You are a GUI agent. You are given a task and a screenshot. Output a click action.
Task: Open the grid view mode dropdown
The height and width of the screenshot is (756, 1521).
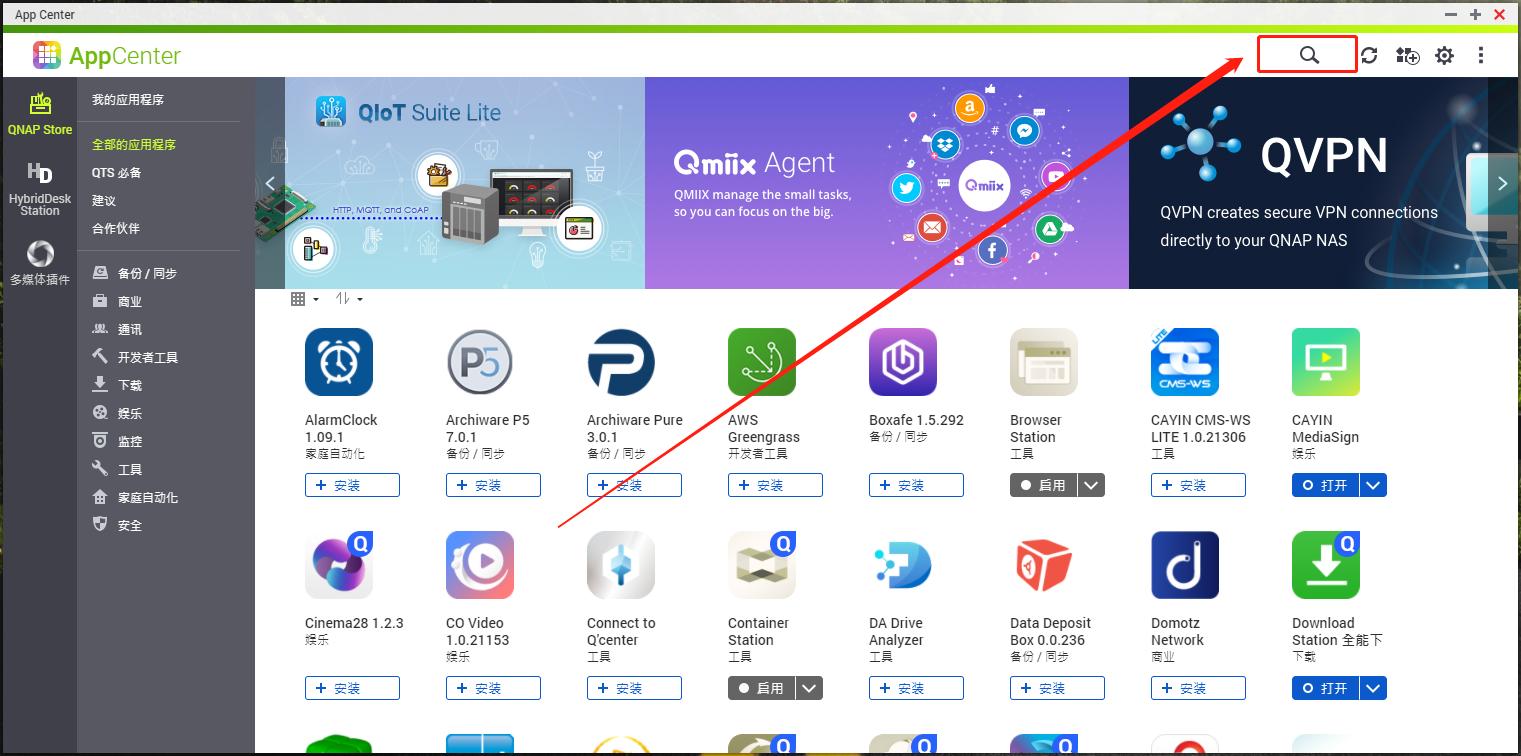pyautogui.click(x=305, y=299)
